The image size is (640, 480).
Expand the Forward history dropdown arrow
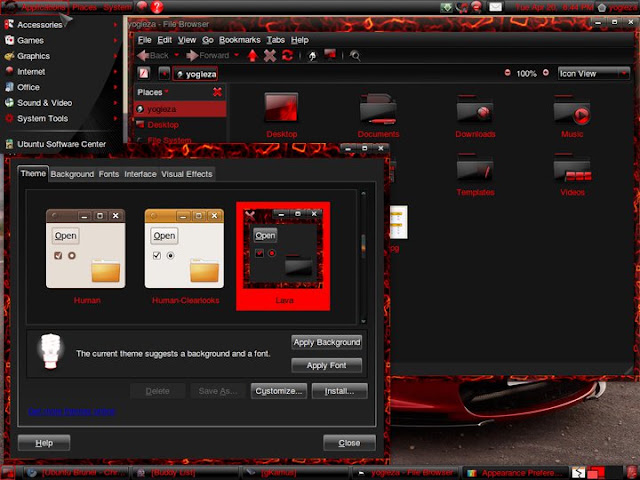[236, 55]
